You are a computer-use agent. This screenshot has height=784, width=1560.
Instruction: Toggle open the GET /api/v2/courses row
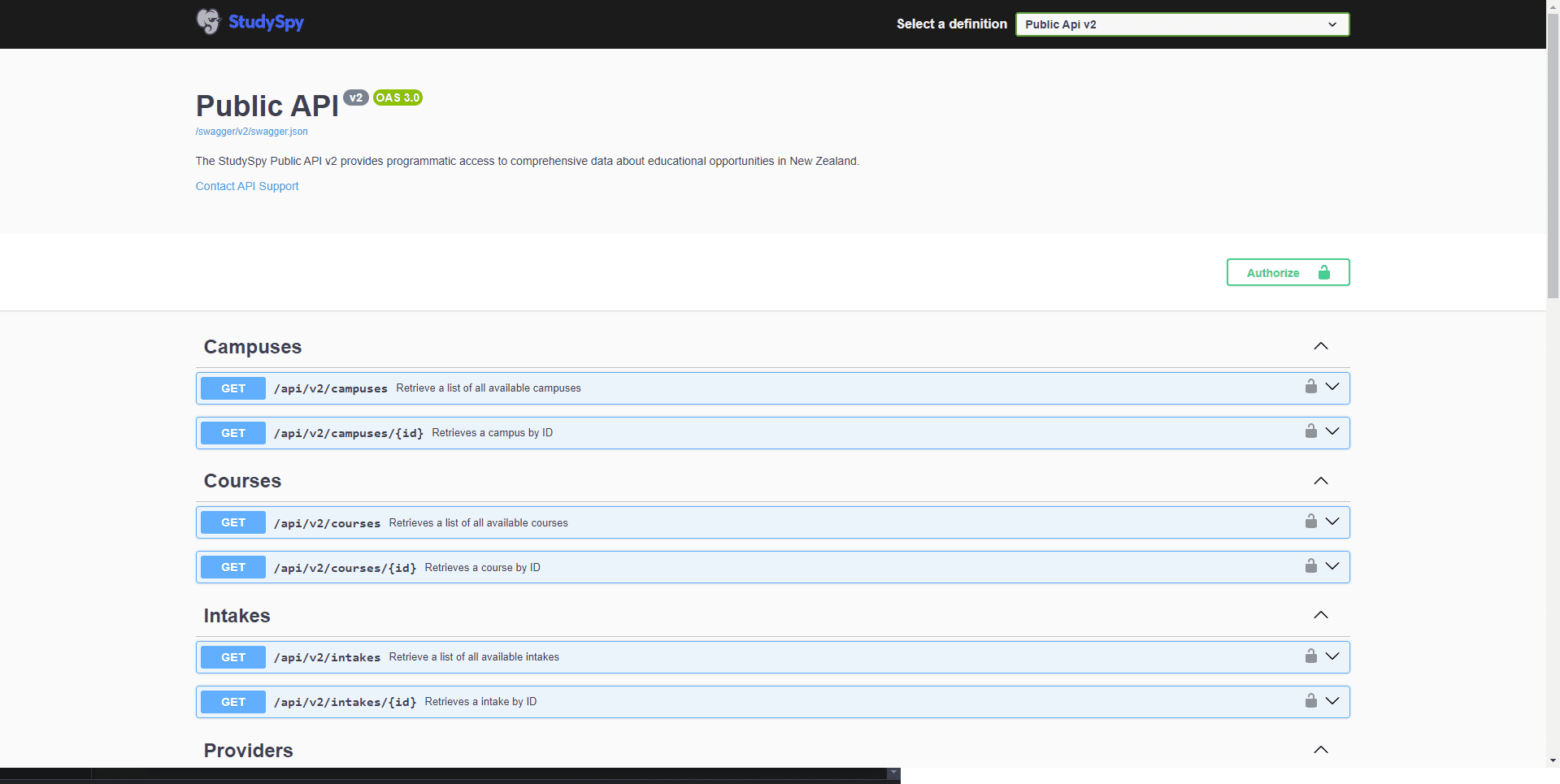coord(1332,522)
